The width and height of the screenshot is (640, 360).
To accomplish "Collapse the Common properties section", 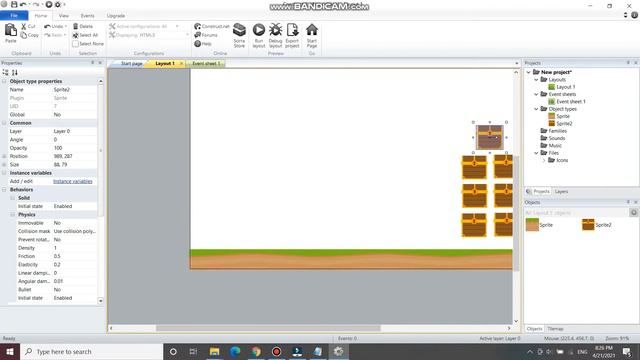I will tap(4, 123).
